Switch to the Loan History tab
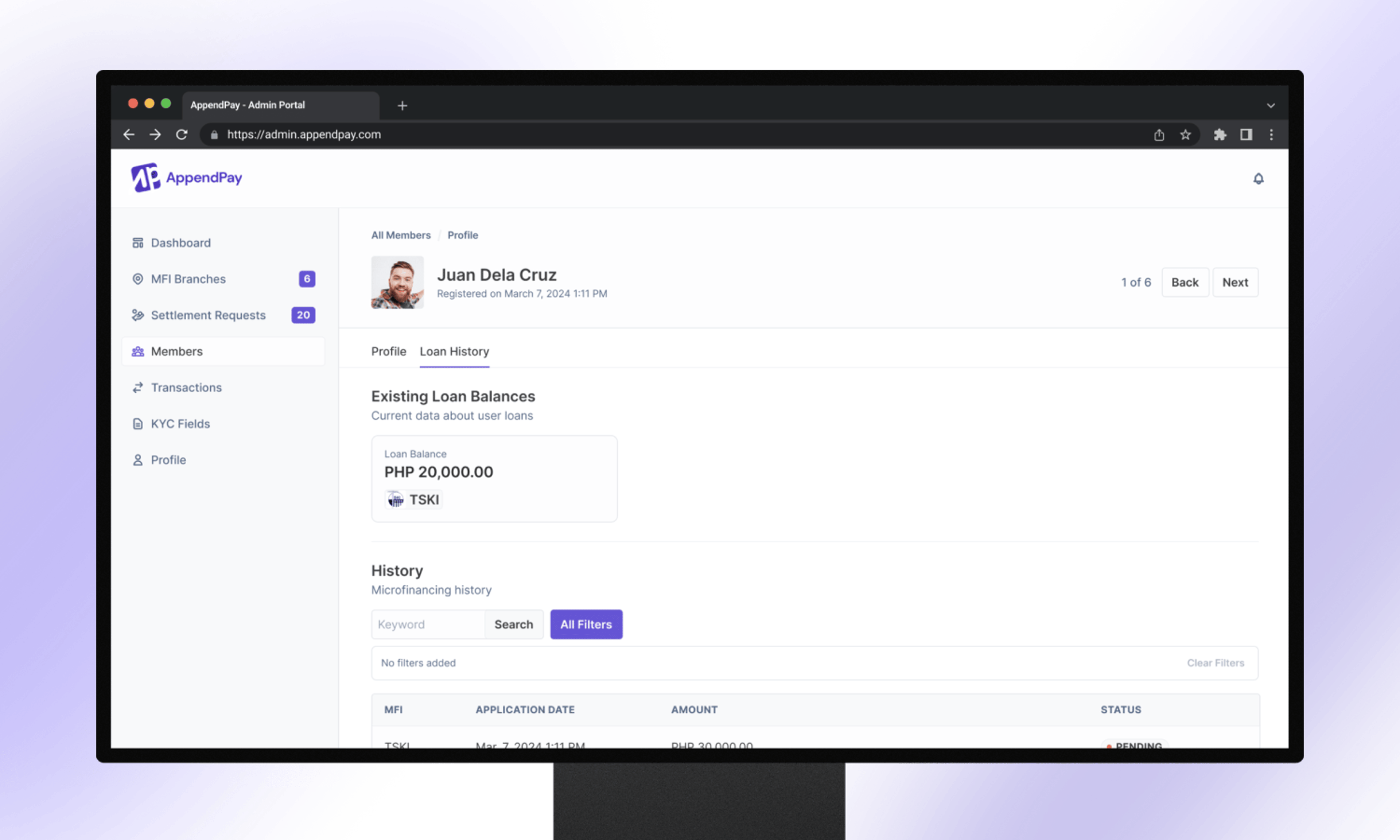 click(454, 351)
